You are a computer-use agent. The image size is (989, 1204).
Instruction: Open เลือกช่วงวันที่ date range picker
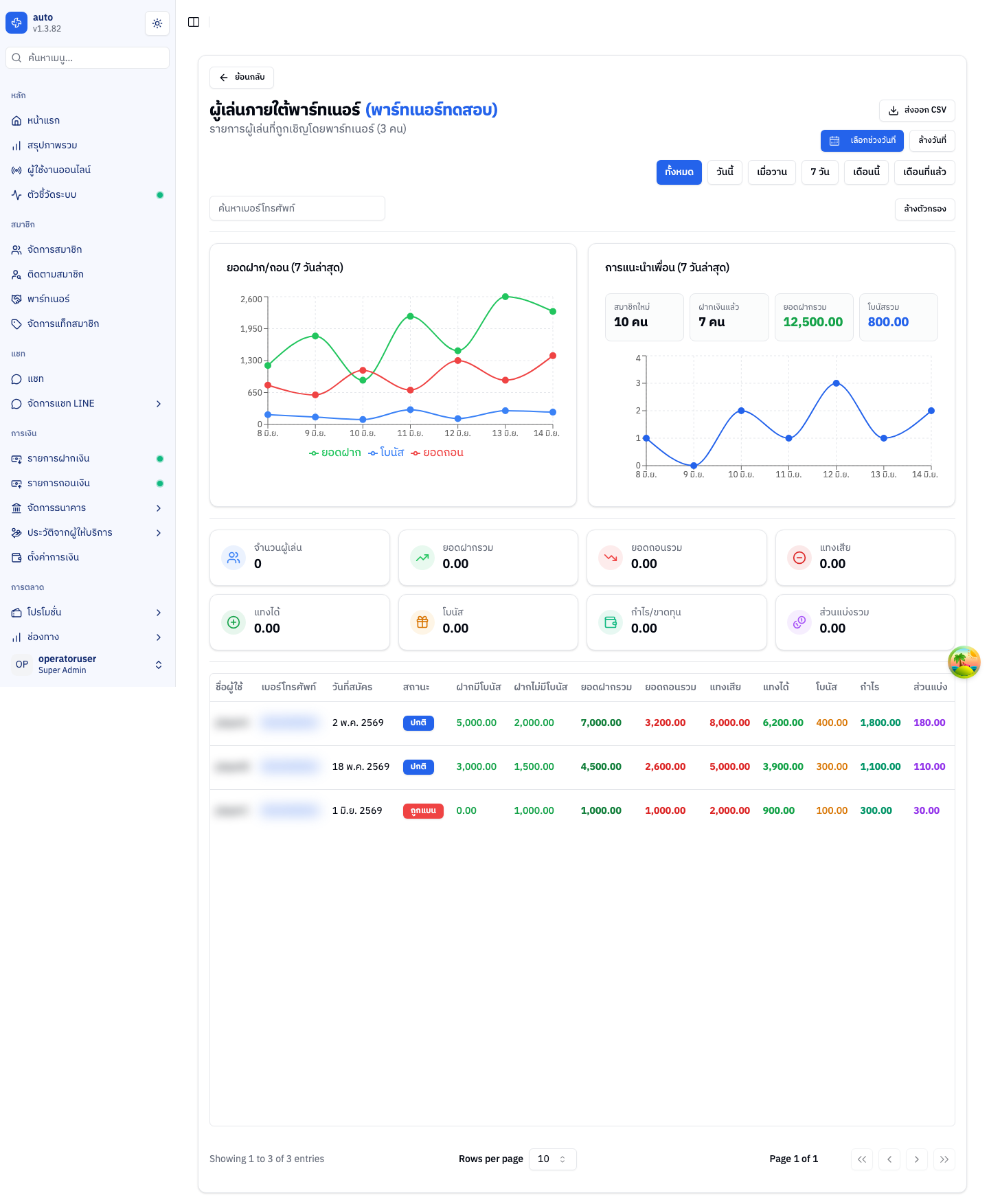tap(862, 141)
